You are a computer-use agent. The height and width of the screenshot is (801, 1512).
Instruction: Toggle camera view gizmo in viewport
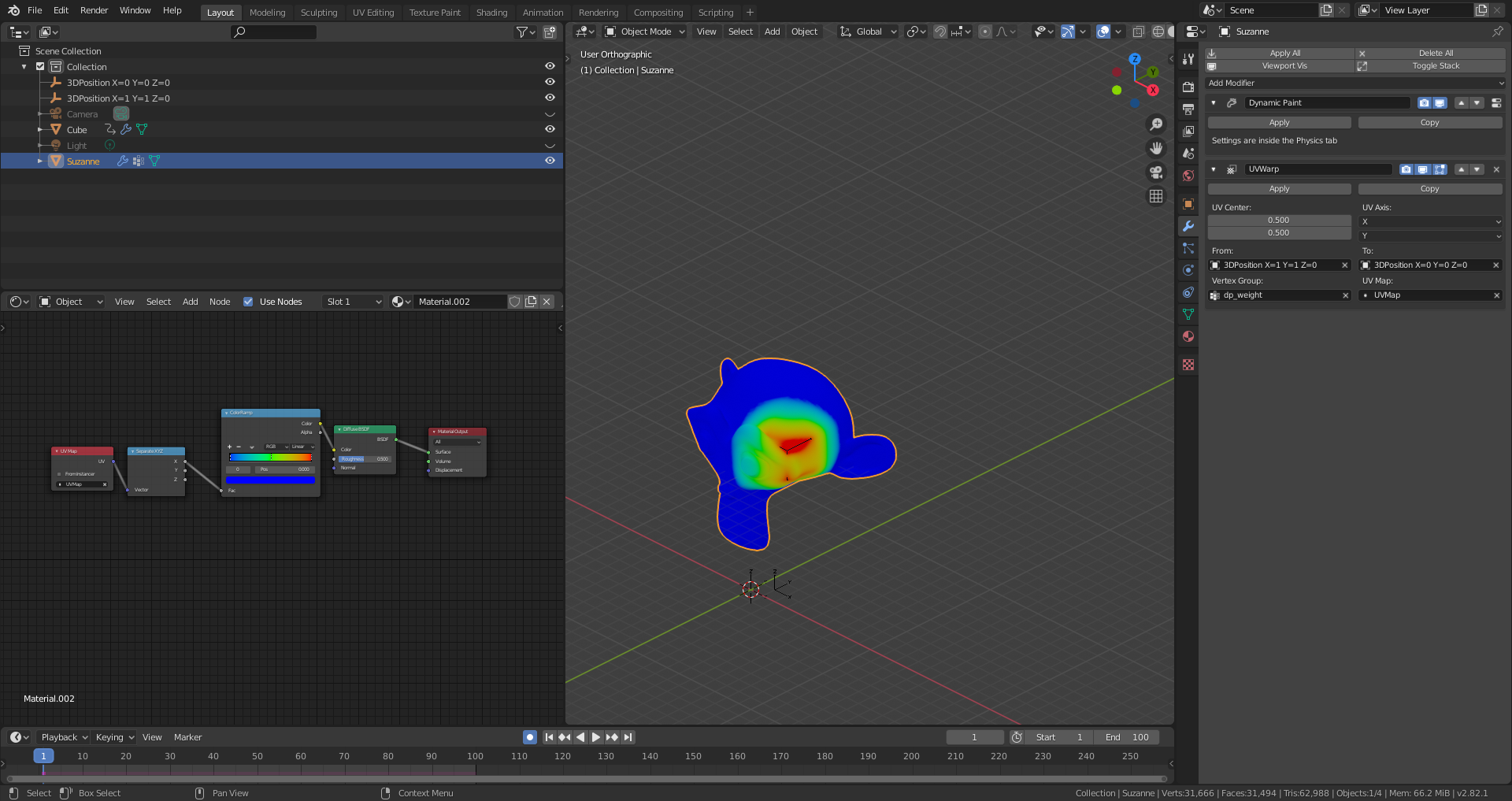click(1156, 172)
